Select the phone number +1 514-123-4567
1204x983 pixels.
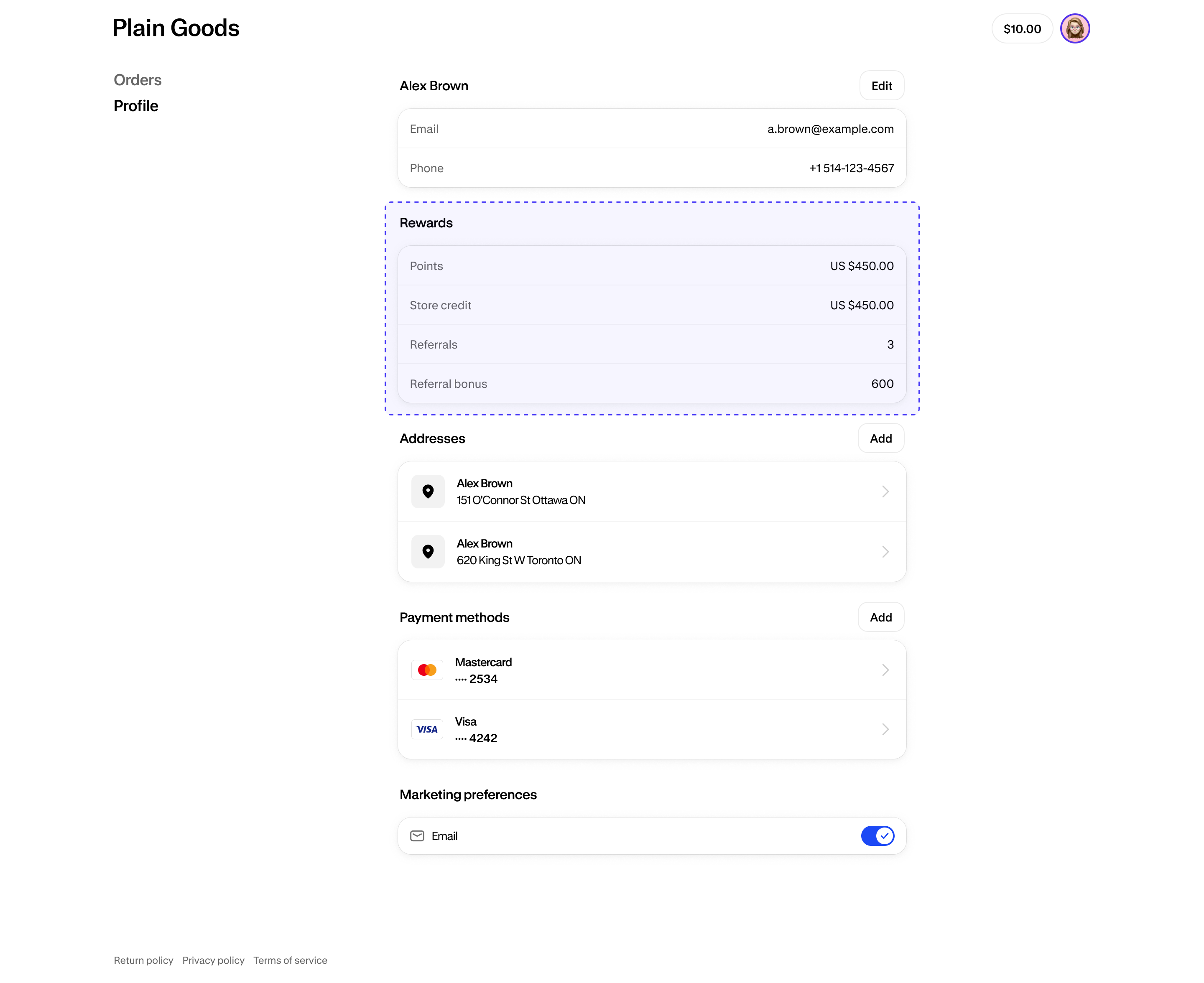851,168
